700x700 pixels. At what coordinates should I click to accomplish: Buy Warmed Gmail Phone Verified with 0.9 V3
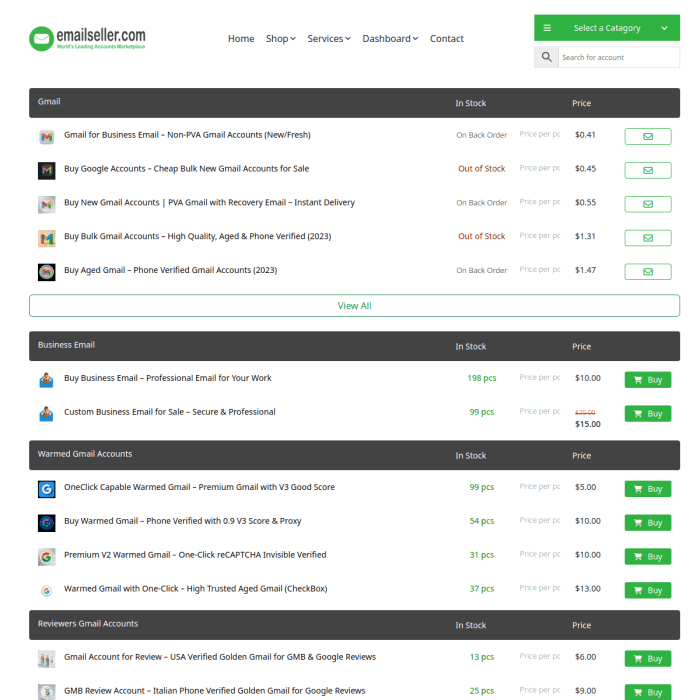coord(648,523)
